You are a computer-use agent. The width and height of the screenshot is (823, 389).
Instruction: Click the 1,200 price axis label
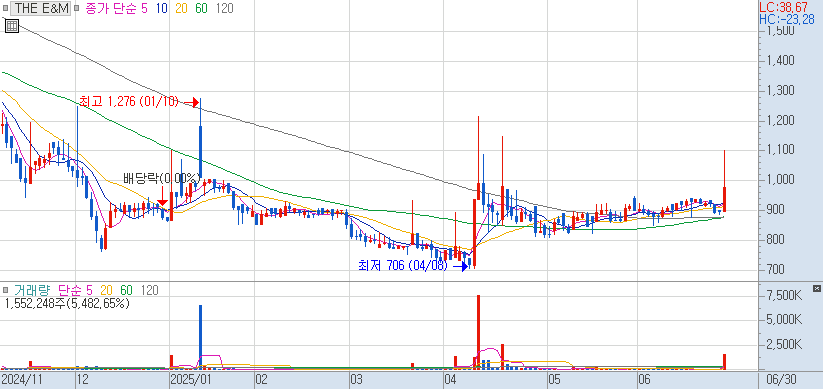[x=779, y=121]
